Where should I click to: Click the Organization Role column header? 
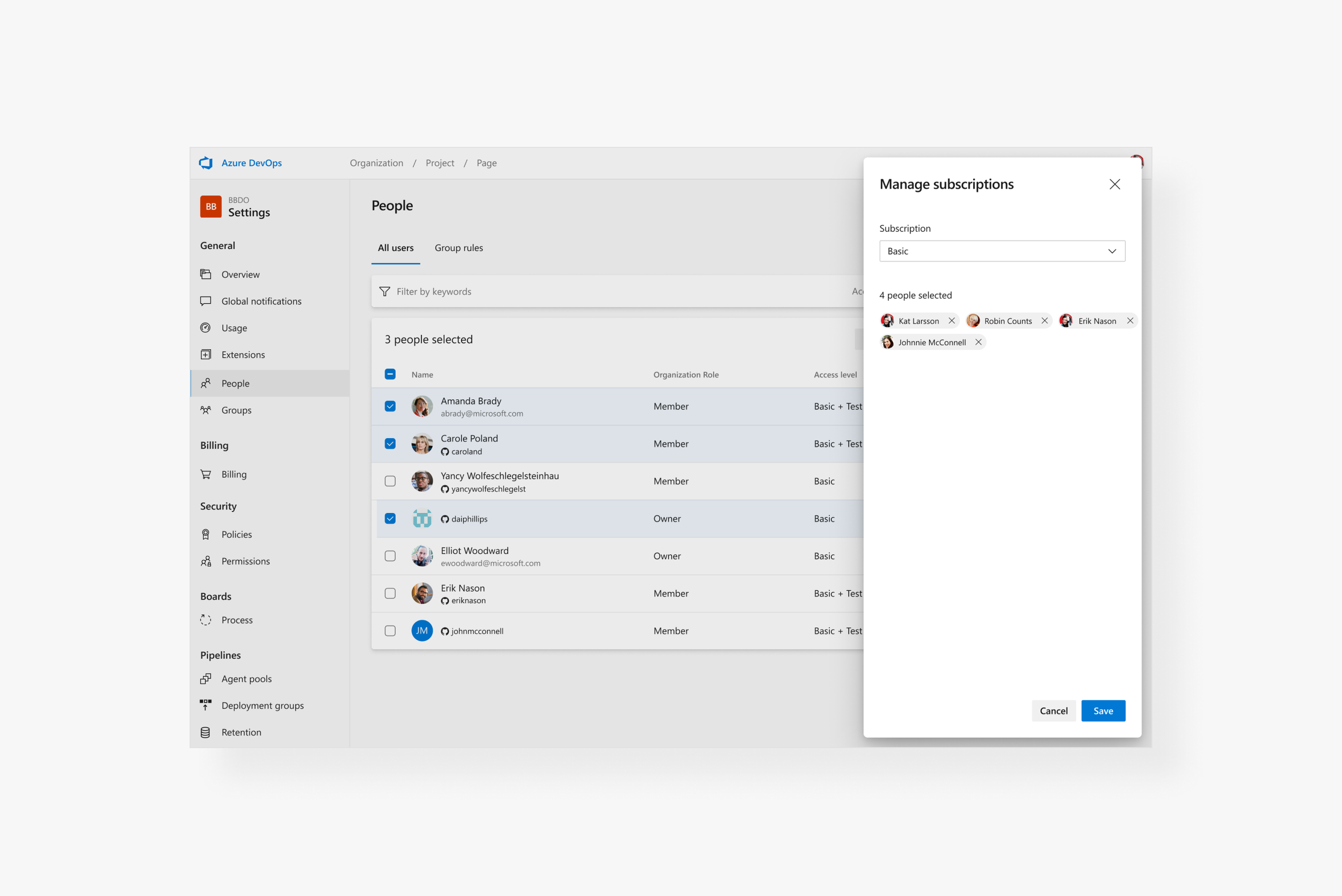click(686, 375)
